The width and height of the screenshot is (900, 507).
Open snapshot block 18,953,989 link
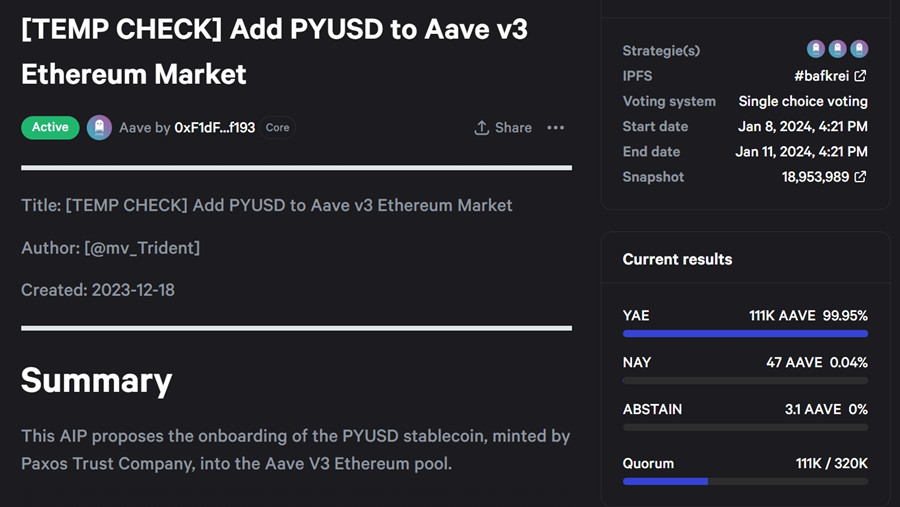[x=815, y=177]
